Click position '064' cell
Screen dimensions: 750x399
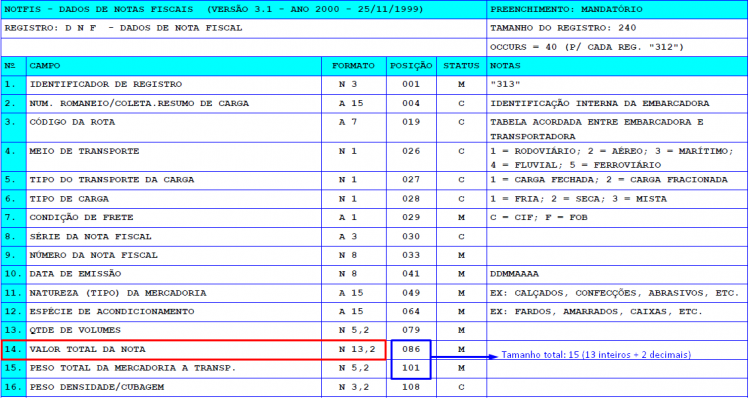[411, 312]
